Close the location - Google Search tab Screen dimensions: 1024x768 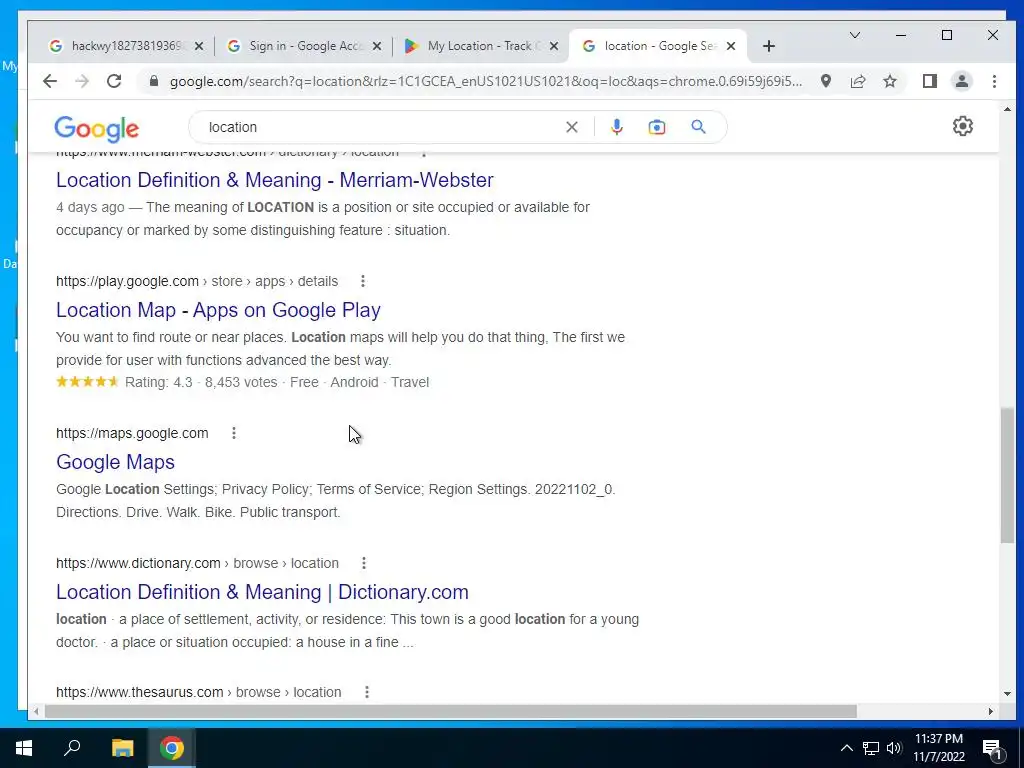(731, 46)
